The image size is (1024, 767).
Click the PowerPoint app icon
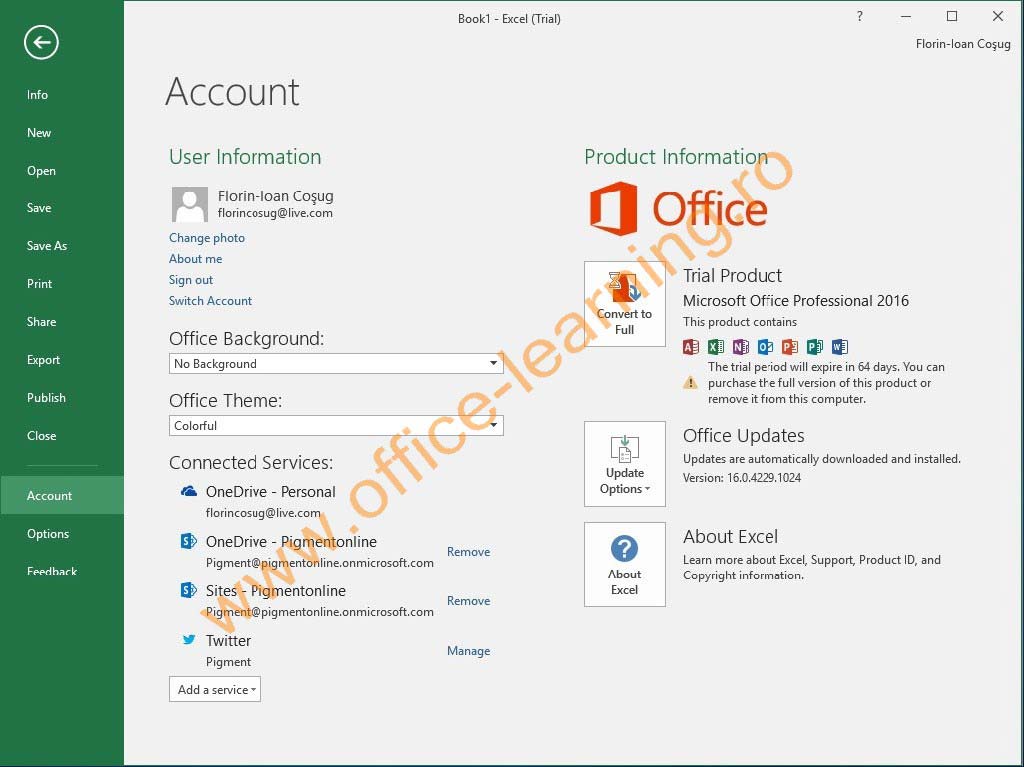790,347
